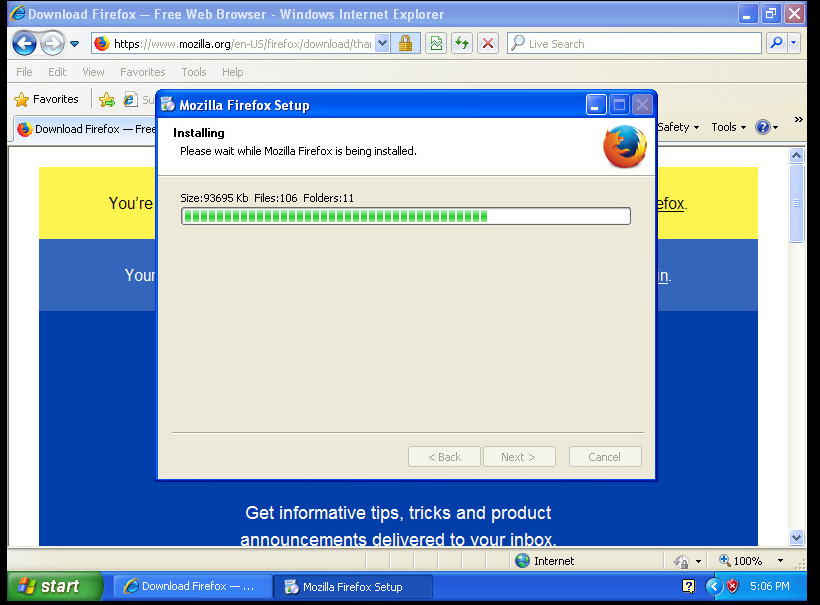
Task: Expand command bar overflow chevron
Action: tap(799, 120)
